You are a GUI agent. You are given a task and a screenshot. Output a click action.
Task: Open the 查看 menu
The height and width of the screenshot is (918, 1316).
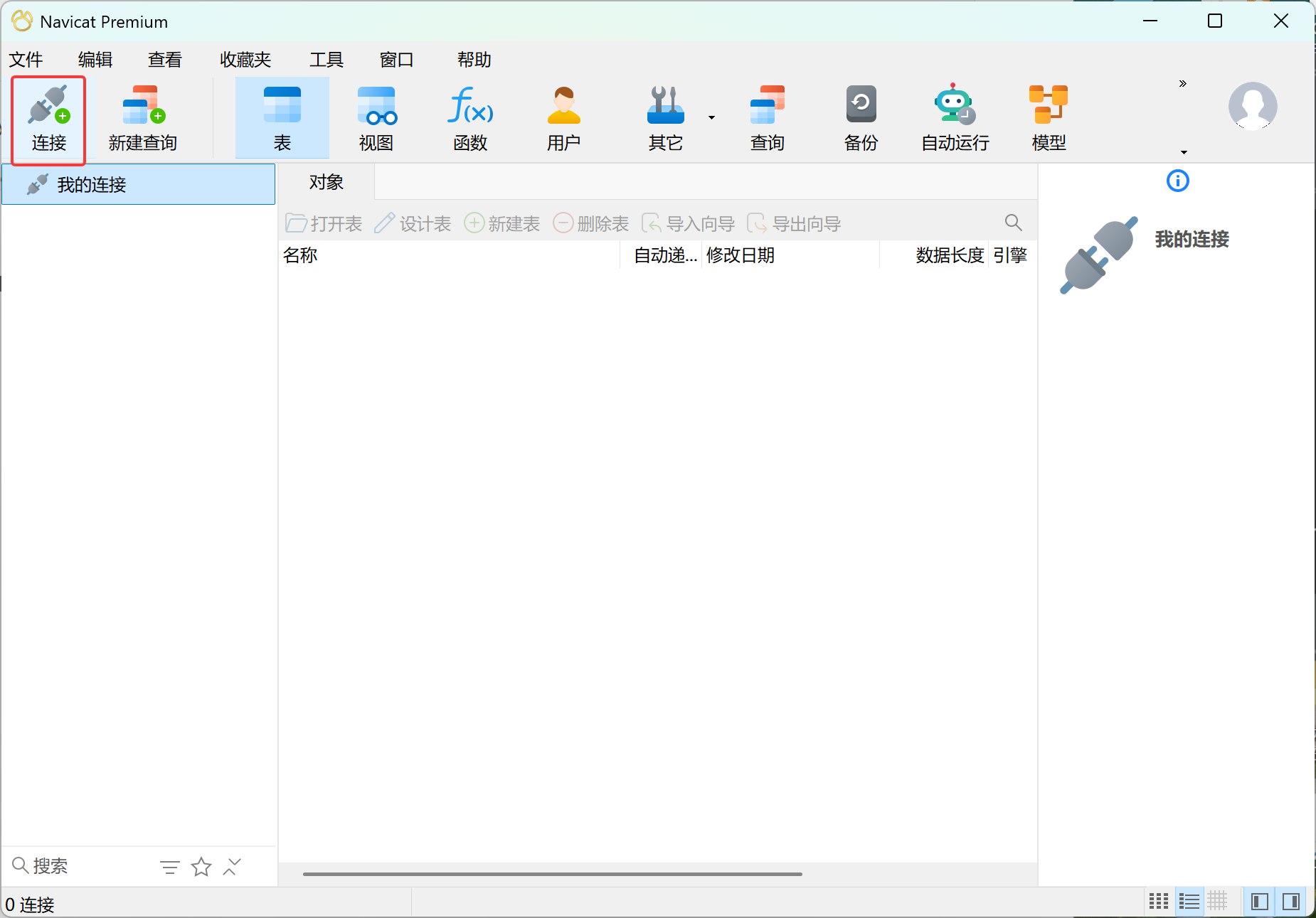[x=165, y=60]
